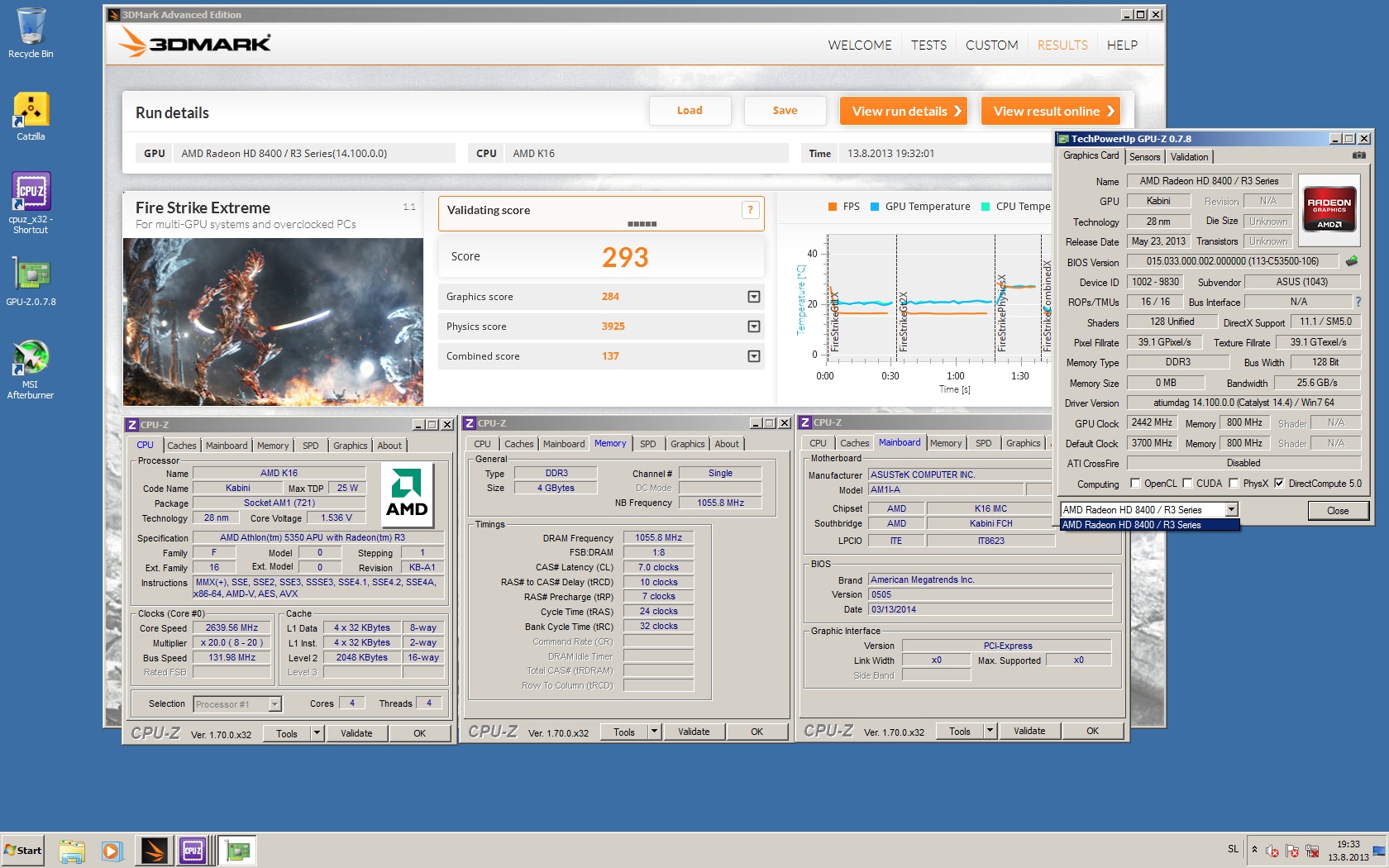Click the Driver Version field in GPU-Z

coord(1243,403)
